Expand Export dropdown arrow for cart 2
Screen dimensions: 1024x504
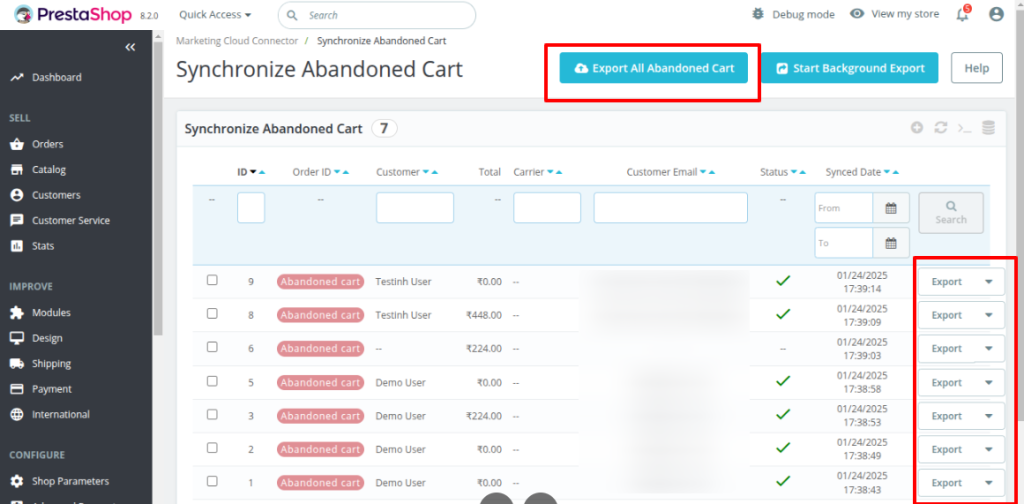[989, 449]
